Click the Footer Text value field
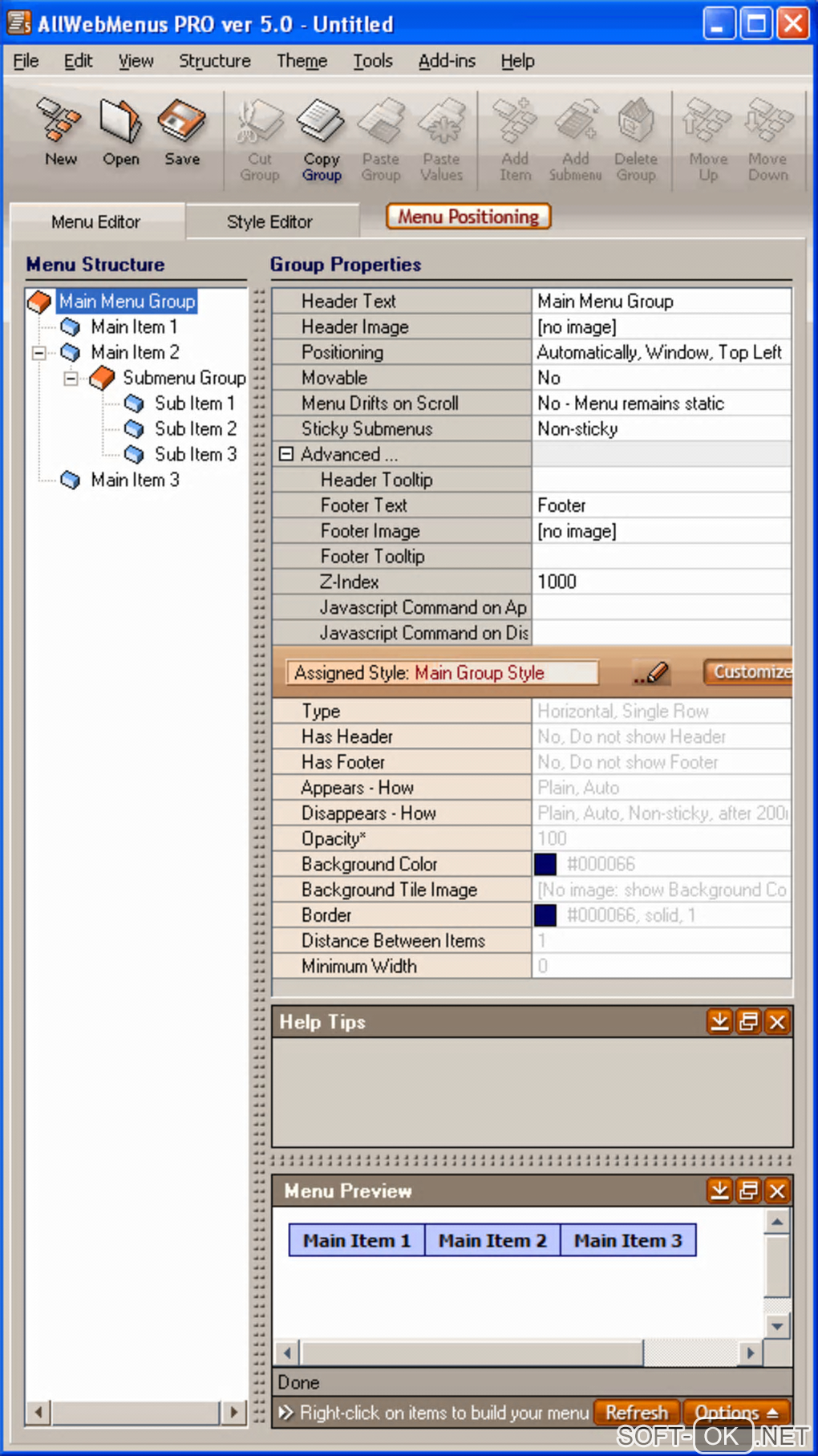Image resolution: width=818 pixels, height=1456 pixels. pyautogui.click(x=662, y=505)
